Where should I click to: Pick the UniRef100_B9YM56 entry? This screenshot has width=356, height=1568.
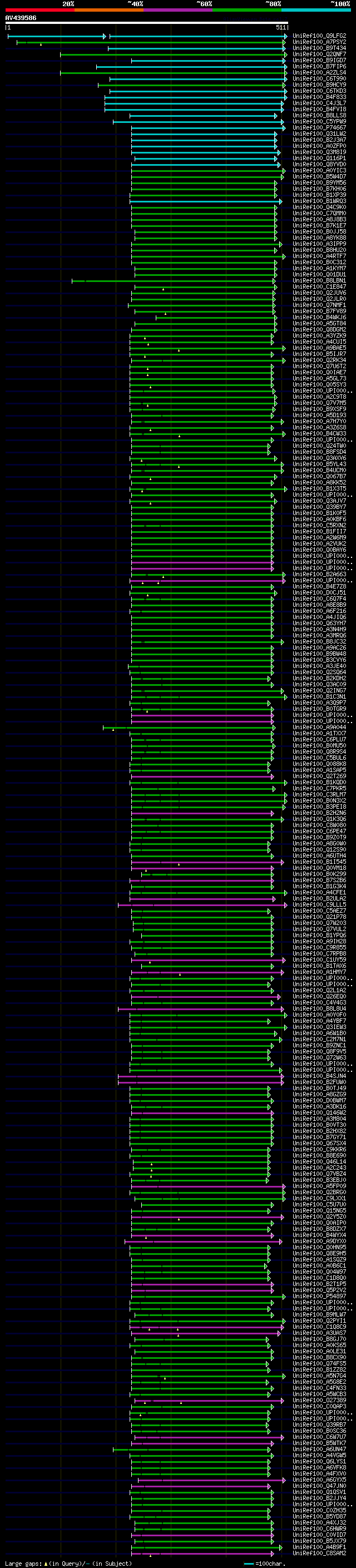(x=319, y=183)
